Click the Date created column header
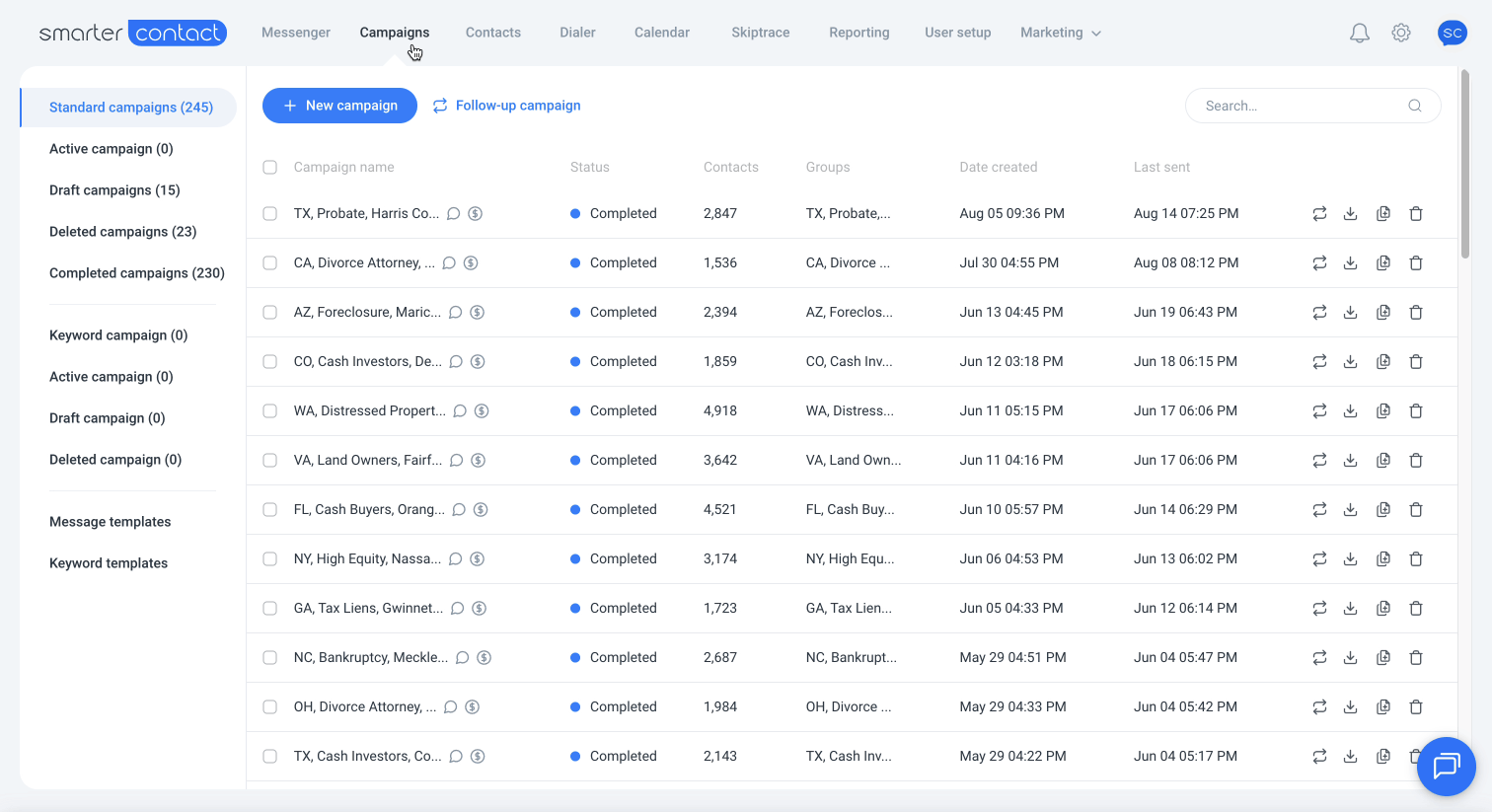The image size is (1492, 812). pyautogui.click(x=998, y=167)
